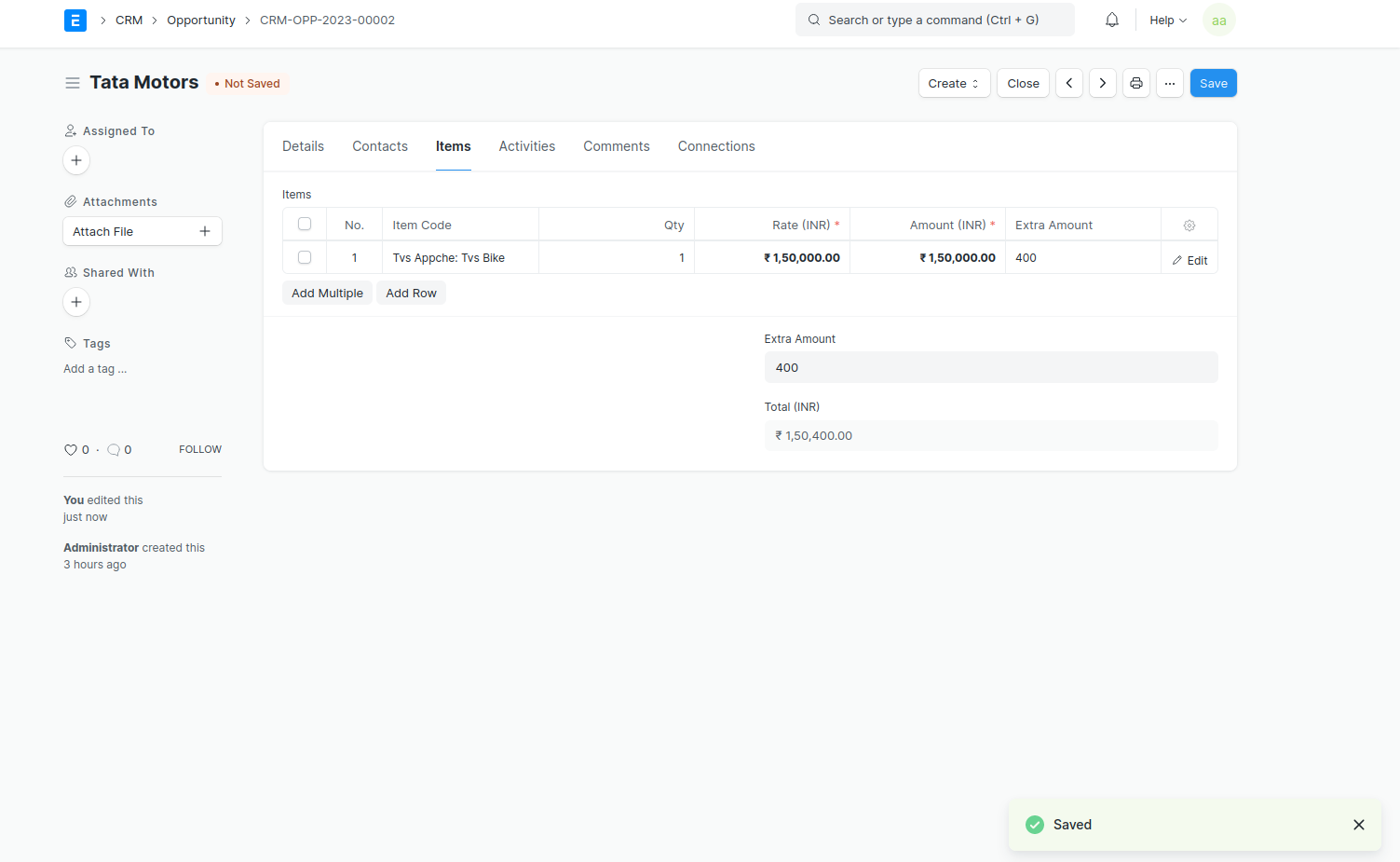The height and width of the screenshot is (862, 1400).
Task: Like this document with heart icon
Action: [x=71, y=450]
